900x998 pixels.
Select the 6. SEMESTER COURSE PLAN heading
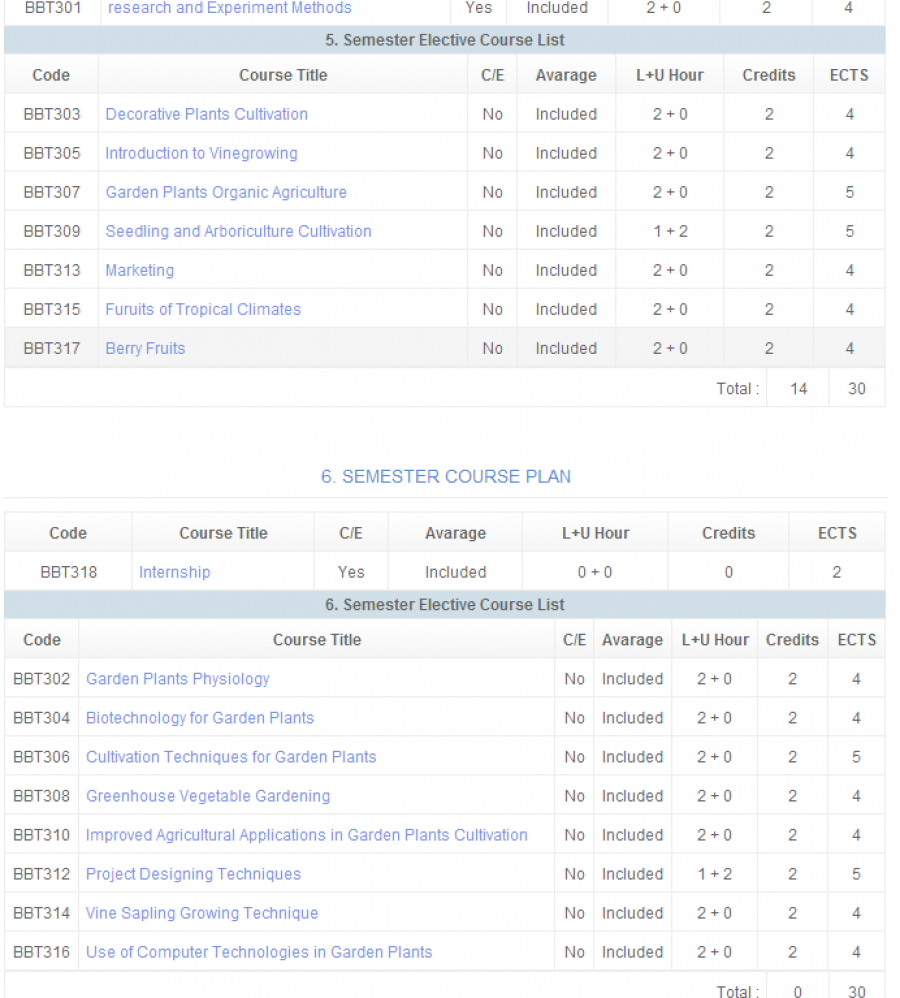pyautogui.click(x=446, y=476)
